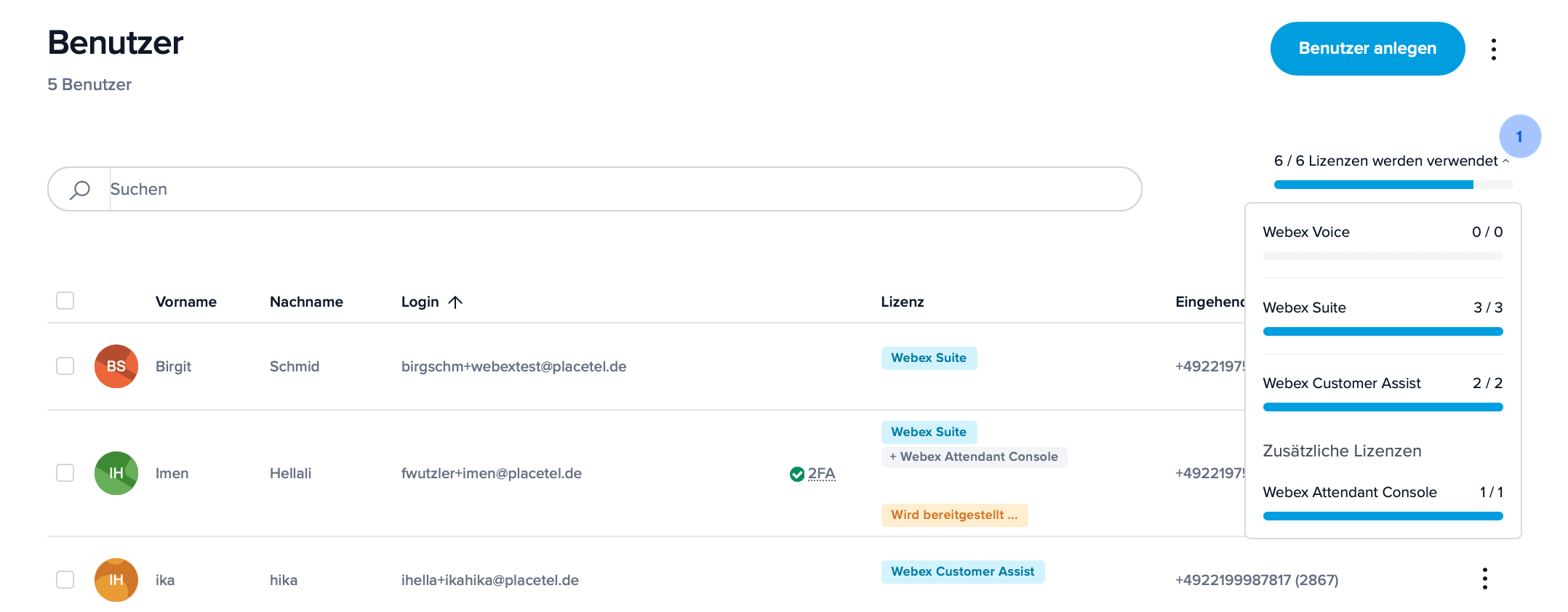Viewport: 1568px width, 612px height.
Task: Click the magnifier search icon
Action: click(80, 190)
